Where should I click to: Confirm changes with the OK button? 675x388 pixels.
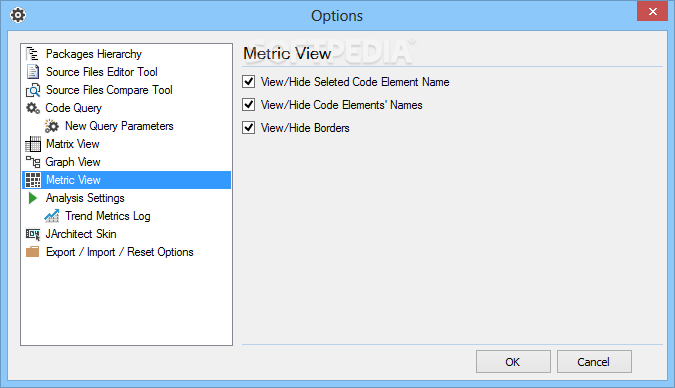point(513,362)
